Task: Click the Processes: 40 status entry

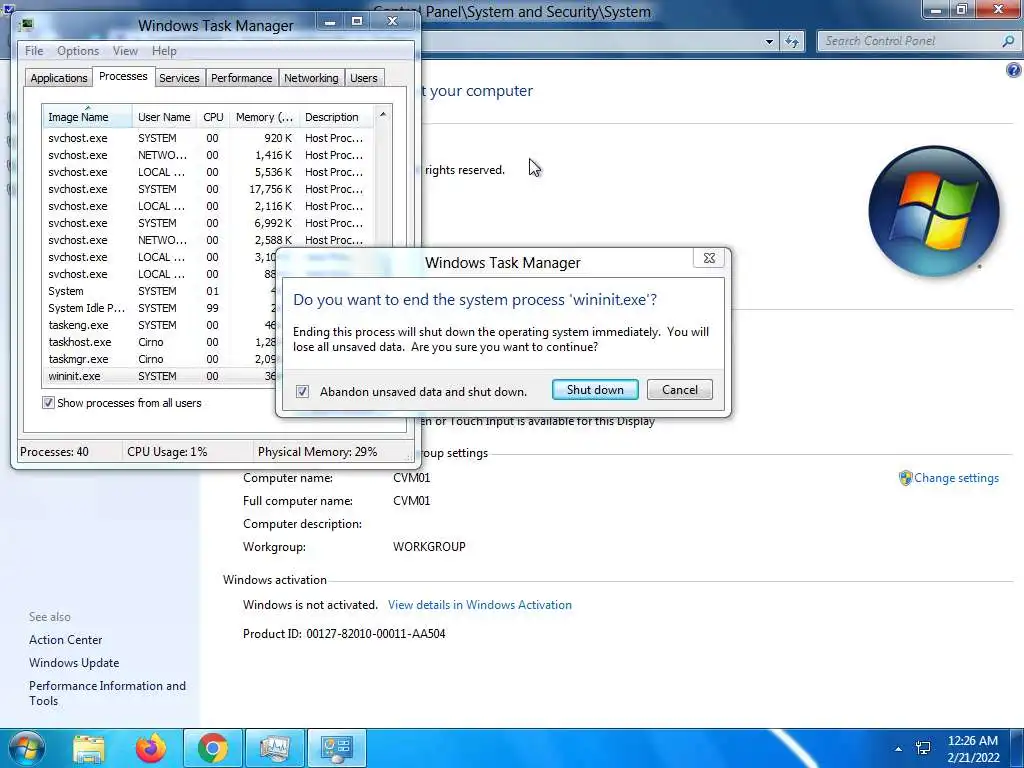Action: click(54, 452)
